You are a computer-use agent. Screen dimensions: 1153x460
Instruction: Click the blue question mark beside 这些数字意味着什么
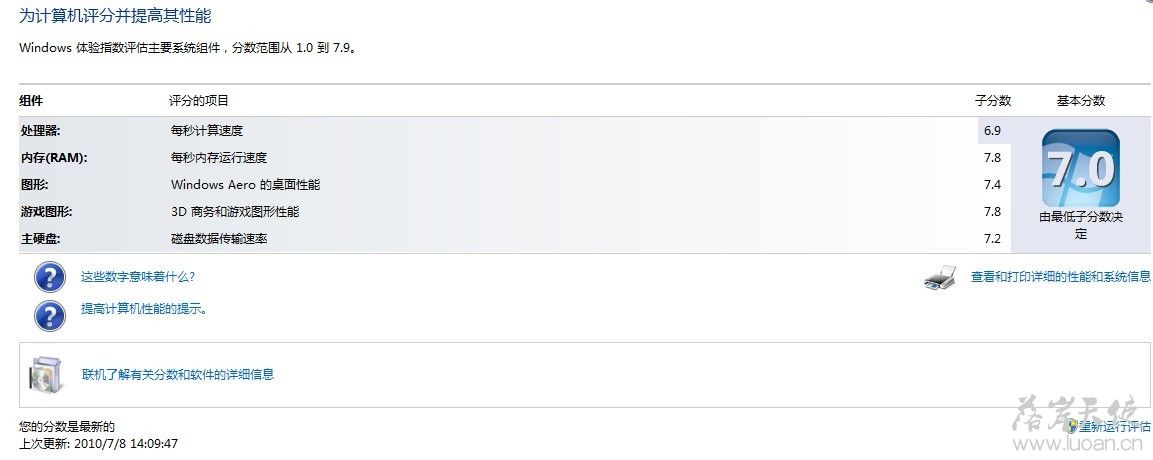50,277
